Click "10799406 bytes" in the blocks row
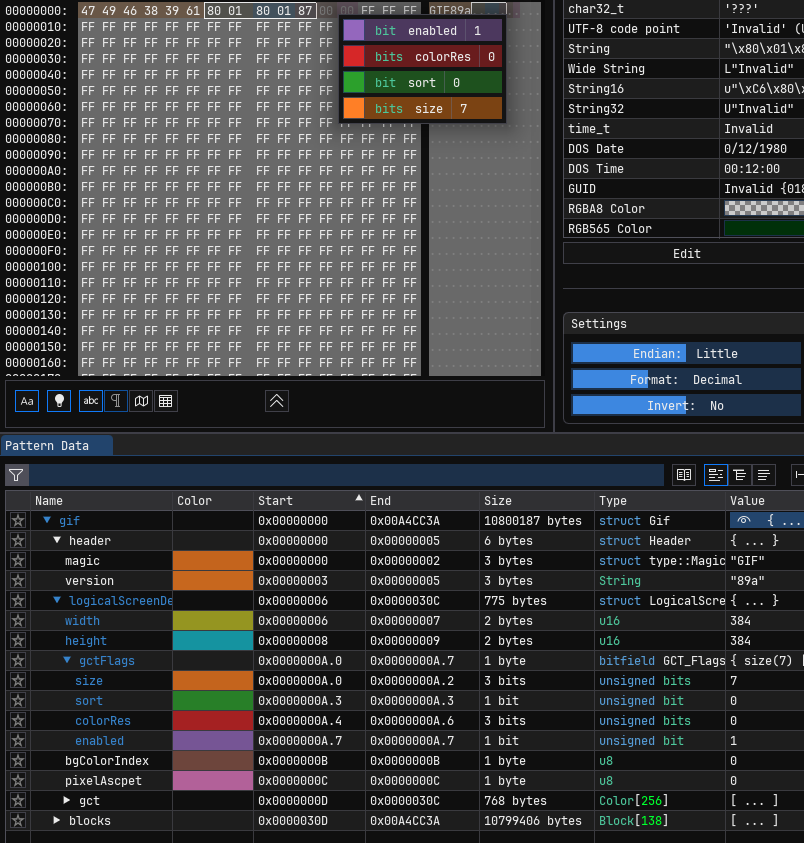The image size is (804, 843). pyautogui.click(x=533, y=820)
